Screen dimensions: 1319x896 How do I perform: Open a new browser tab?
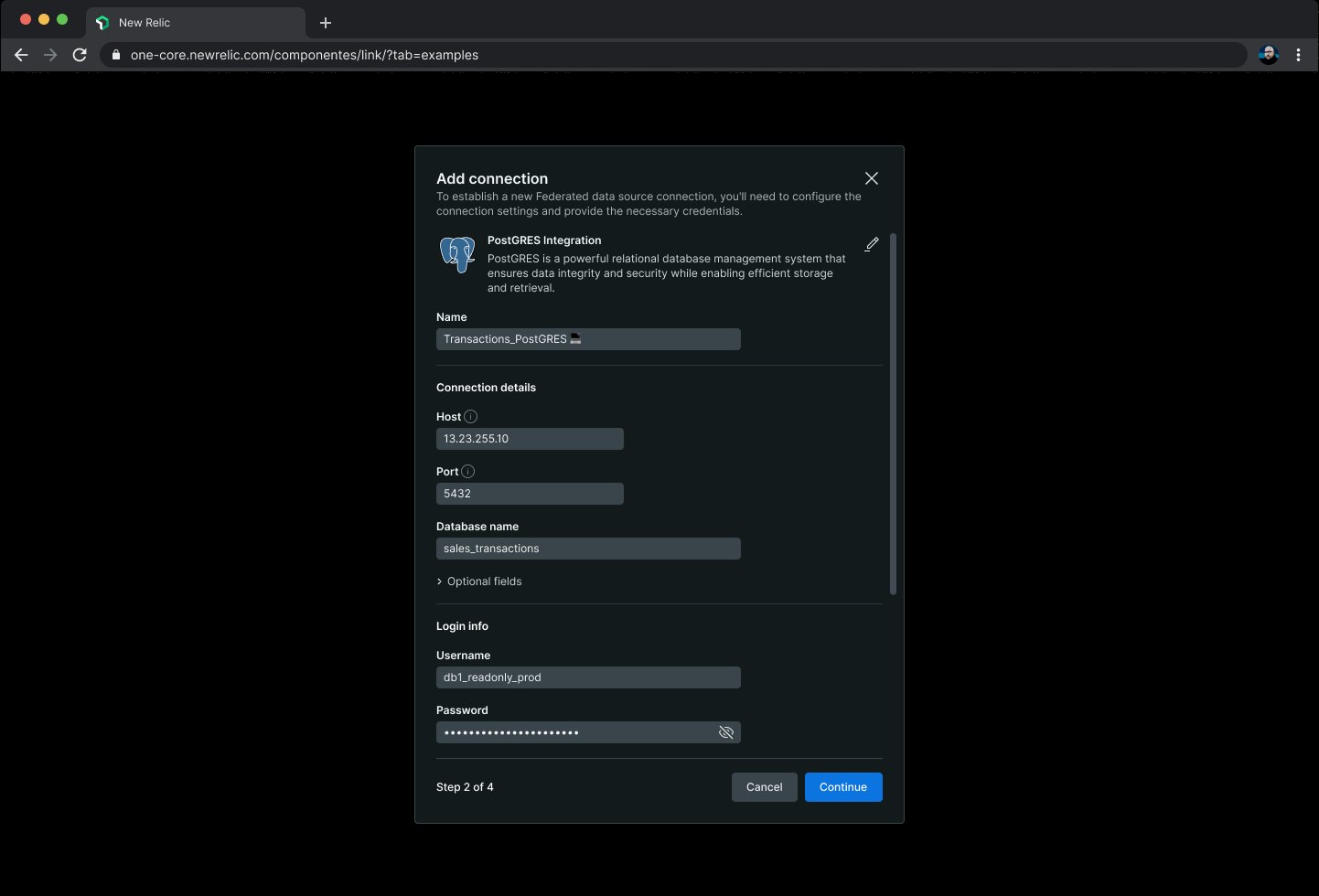[326, 23]
